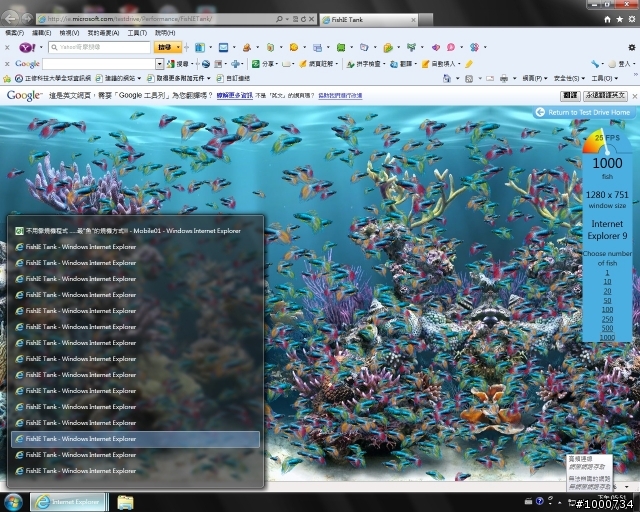Screen dimensions: 640x512
Task: Click the Windows Start orb
Action: click(13, 502)
